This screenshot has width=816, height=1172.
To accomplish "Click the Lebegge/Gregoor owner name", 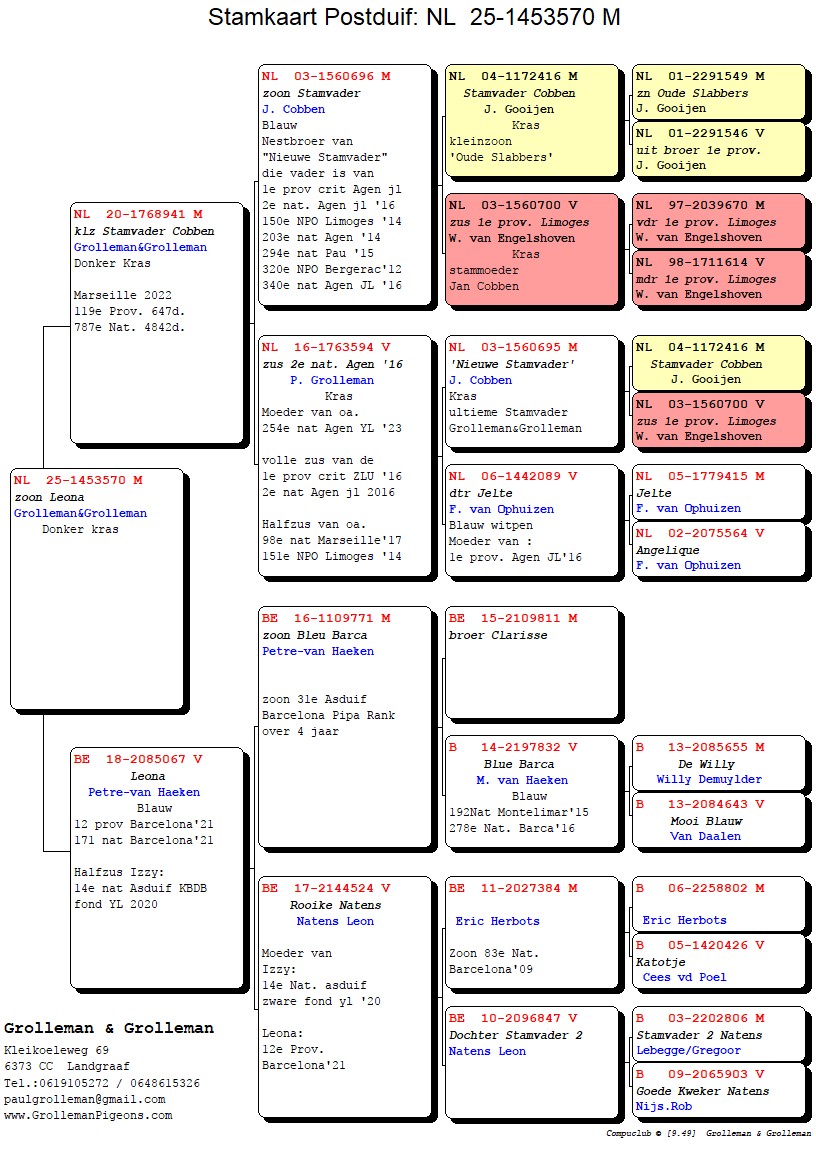I will [x=688, y=1050].
